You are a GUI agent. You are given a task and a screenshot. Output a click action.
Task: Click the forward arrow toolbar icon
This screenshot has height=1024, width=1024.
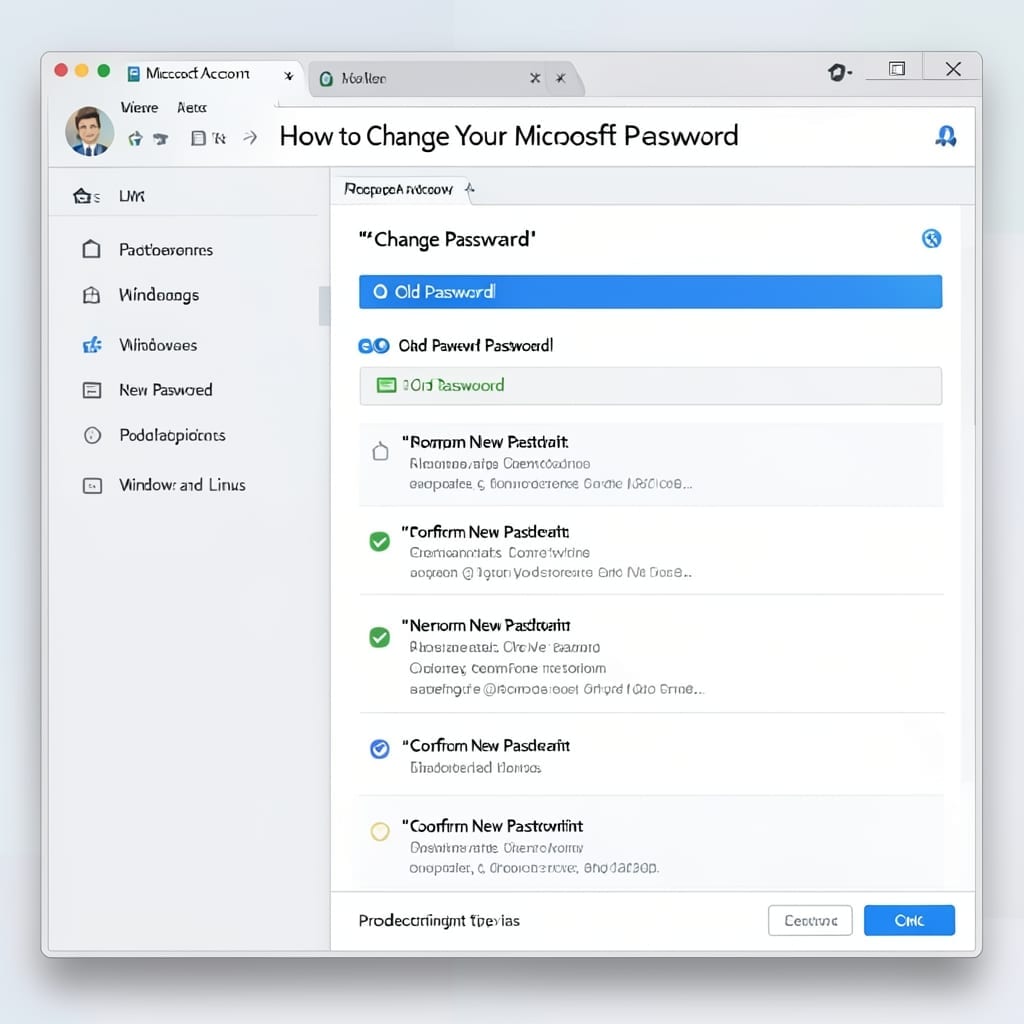click(x=249, y=137)
